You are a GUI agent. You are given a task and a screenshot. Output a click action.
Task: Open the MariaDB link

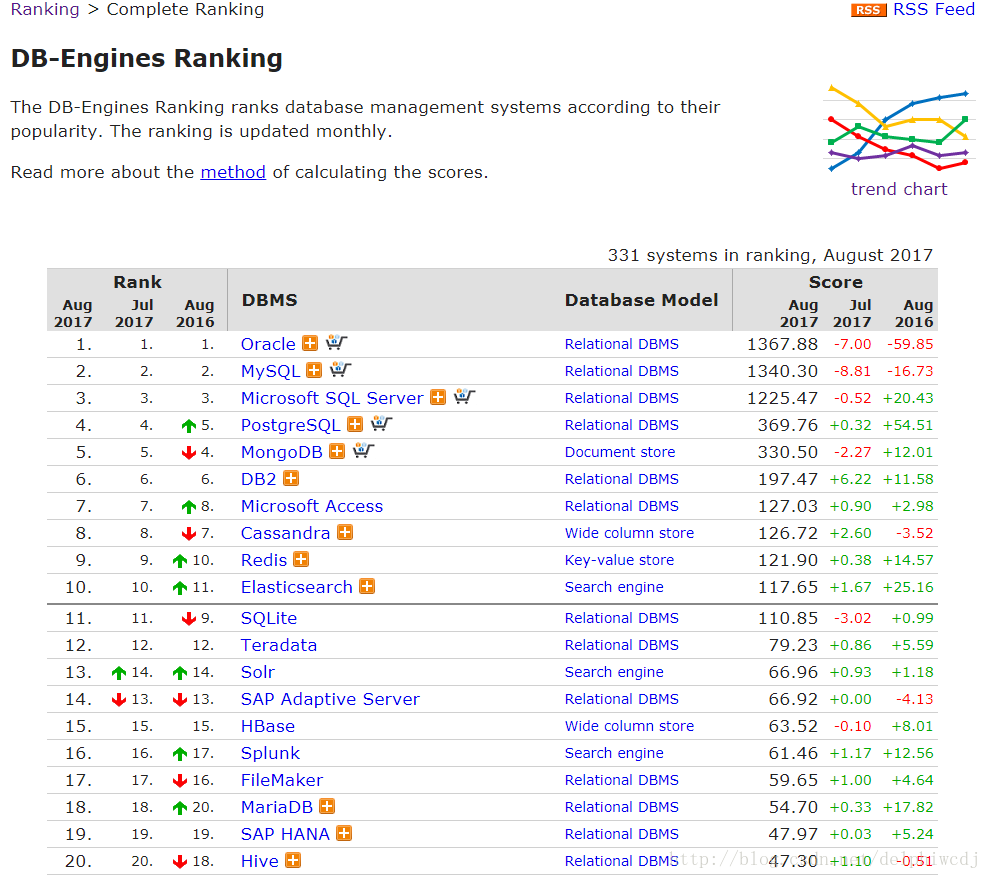[277, 808]
